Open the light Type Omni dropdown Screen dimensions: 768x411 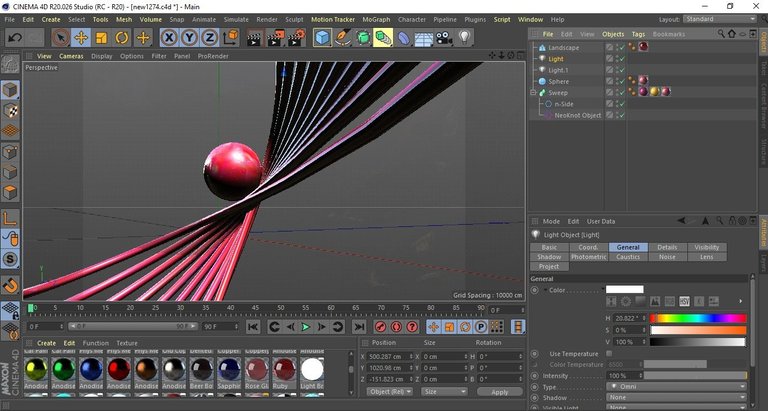tap(676, 387)
